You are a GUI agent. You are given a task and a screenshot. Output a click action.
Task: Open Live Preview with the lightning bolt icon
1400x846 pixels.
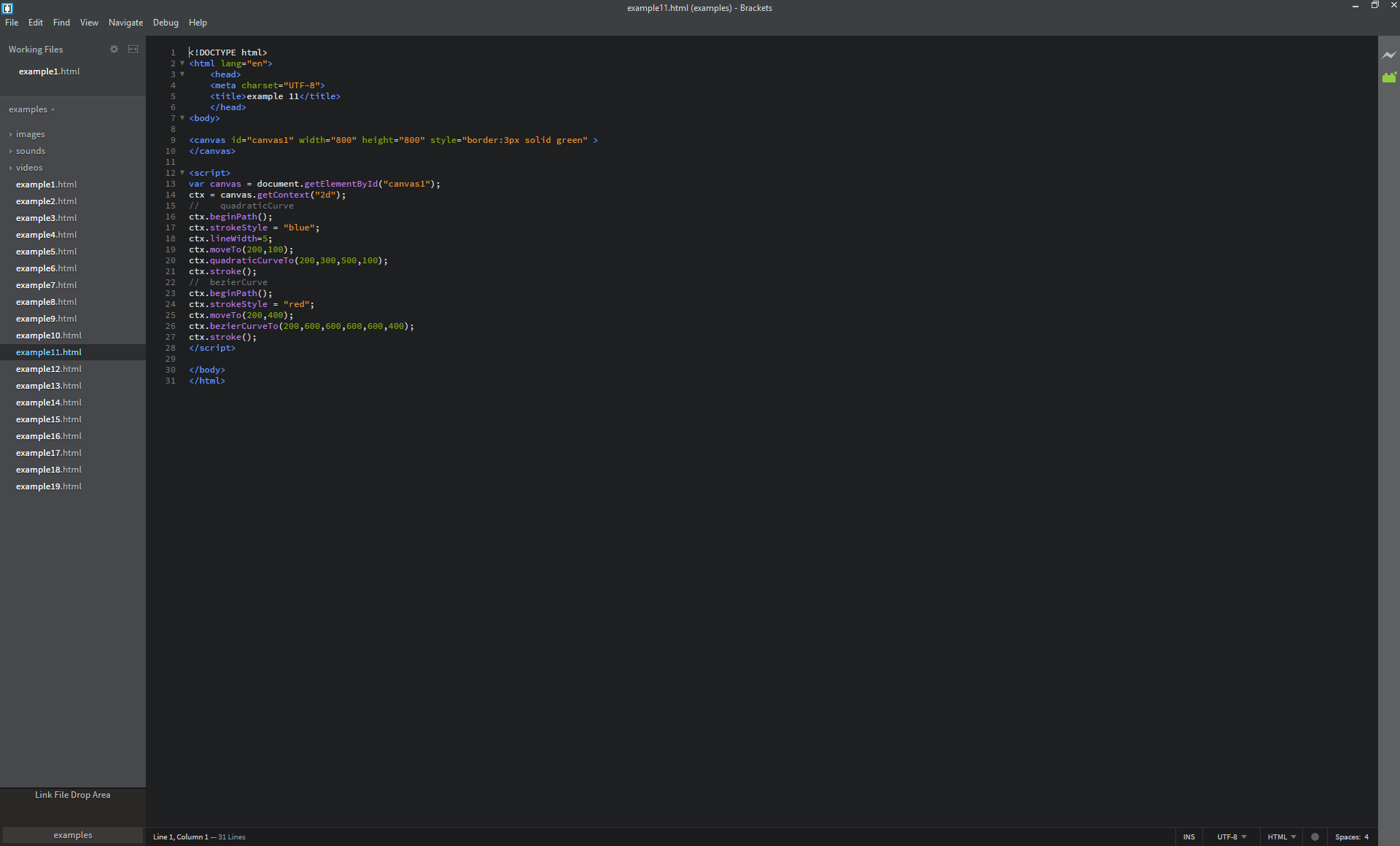point(1390,55)
